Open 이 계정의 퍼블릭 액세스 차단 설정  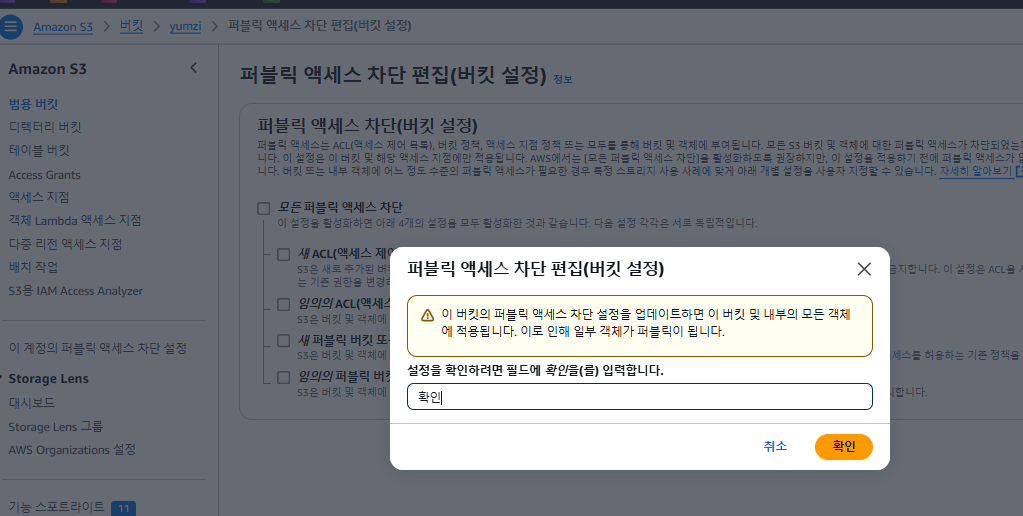(98, 348)
